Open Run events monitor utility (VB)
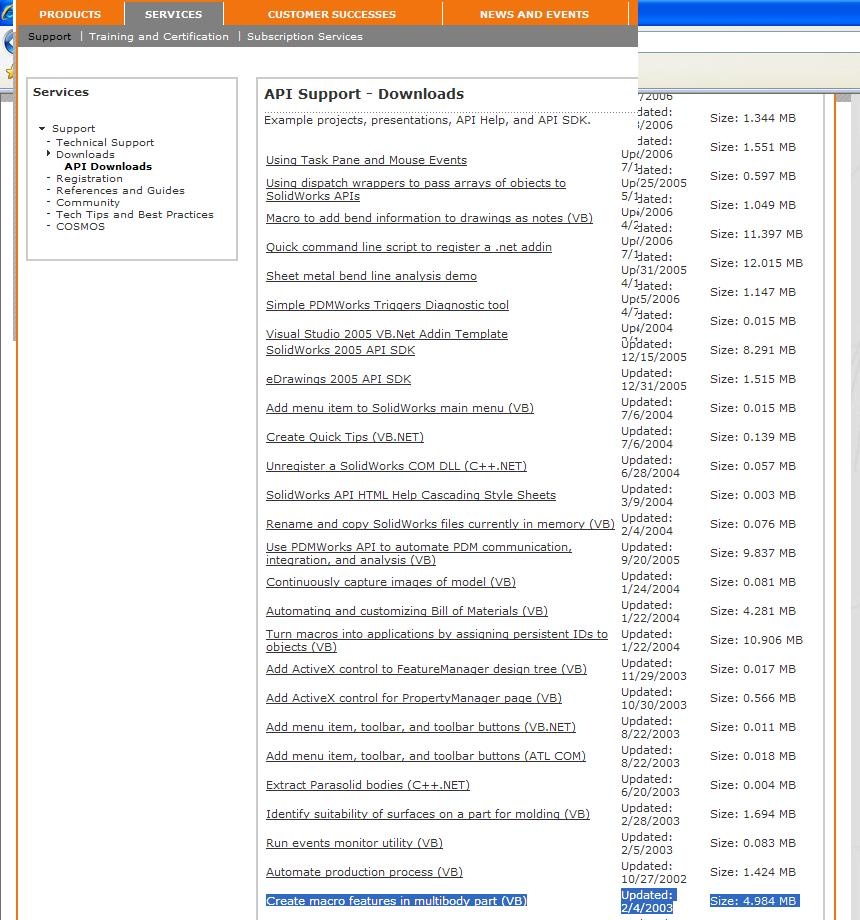The width and height of the screenshot is (860, 920). pyautogui.click(x=354, y=843)
